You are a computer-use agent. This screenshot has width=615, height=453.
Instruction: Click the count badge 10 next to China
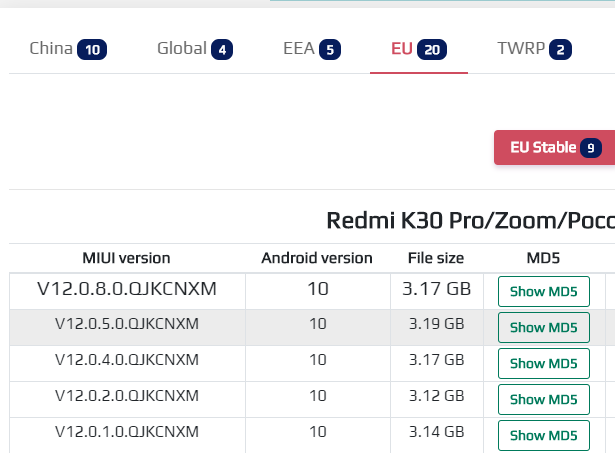(92, 50)
